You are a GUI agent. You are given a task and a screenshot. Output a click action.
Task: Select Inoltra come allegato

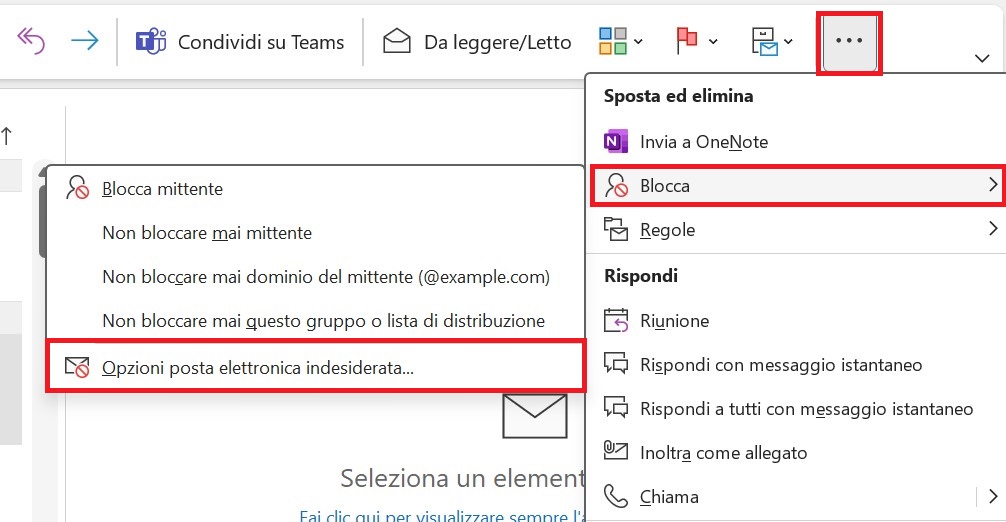coord(723,453)
